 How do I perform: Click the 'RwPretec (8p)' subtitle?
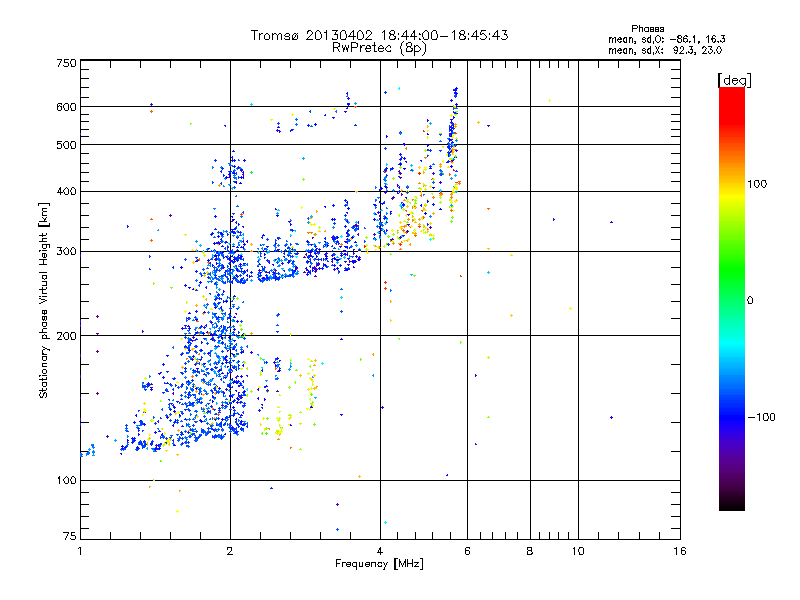379,48
